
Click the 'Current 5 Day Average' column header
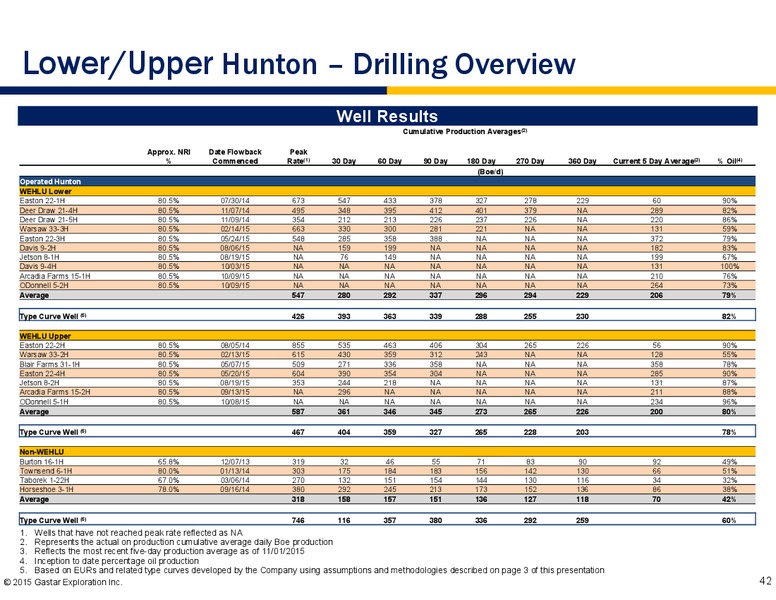point(656,161)
